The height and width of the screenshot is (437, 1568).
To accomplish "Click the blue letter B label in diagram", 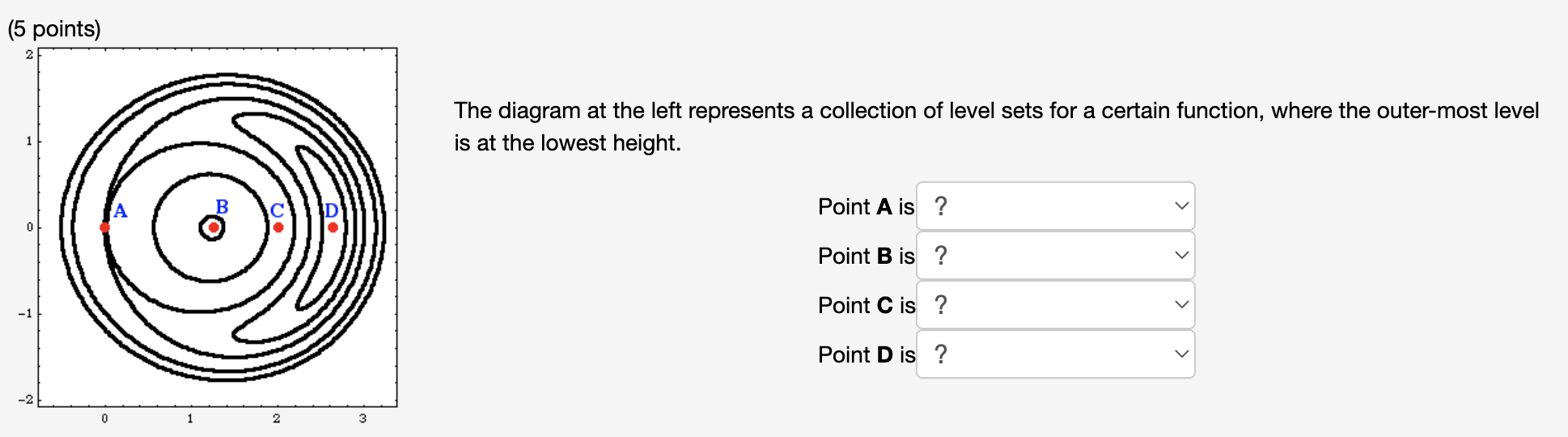I will [x=222, y=207].
